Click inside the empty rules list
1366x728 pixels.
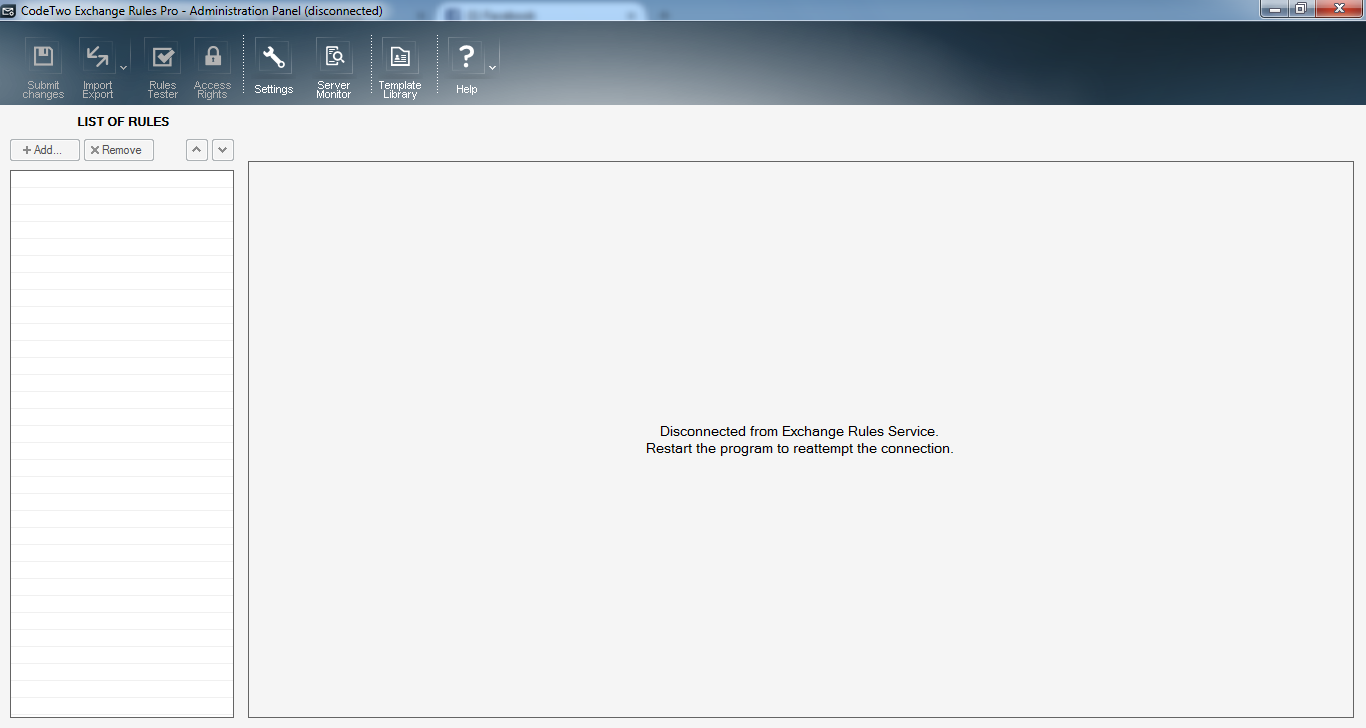[122, 444]
